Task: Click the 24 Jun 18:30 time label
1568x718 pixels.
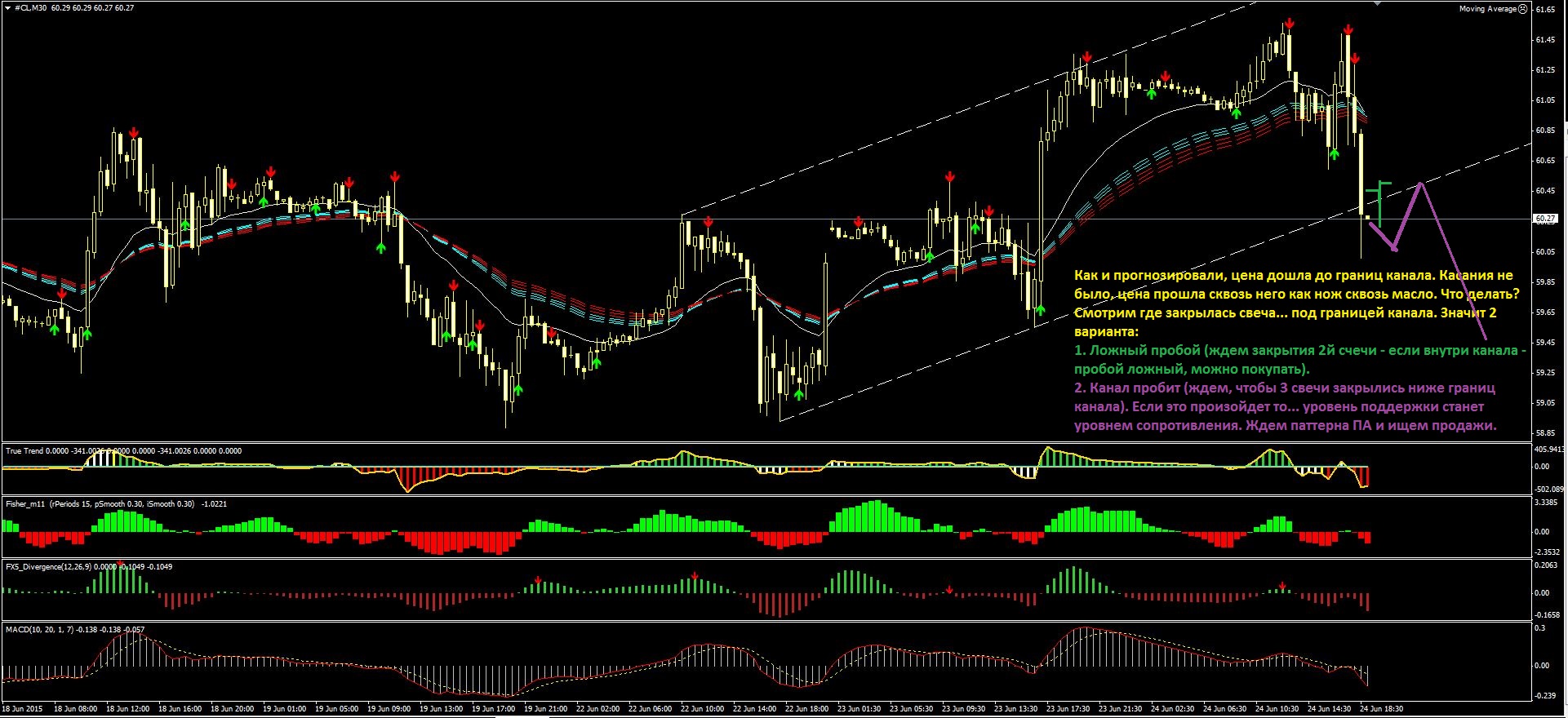Action: [x=1381, y=708]
